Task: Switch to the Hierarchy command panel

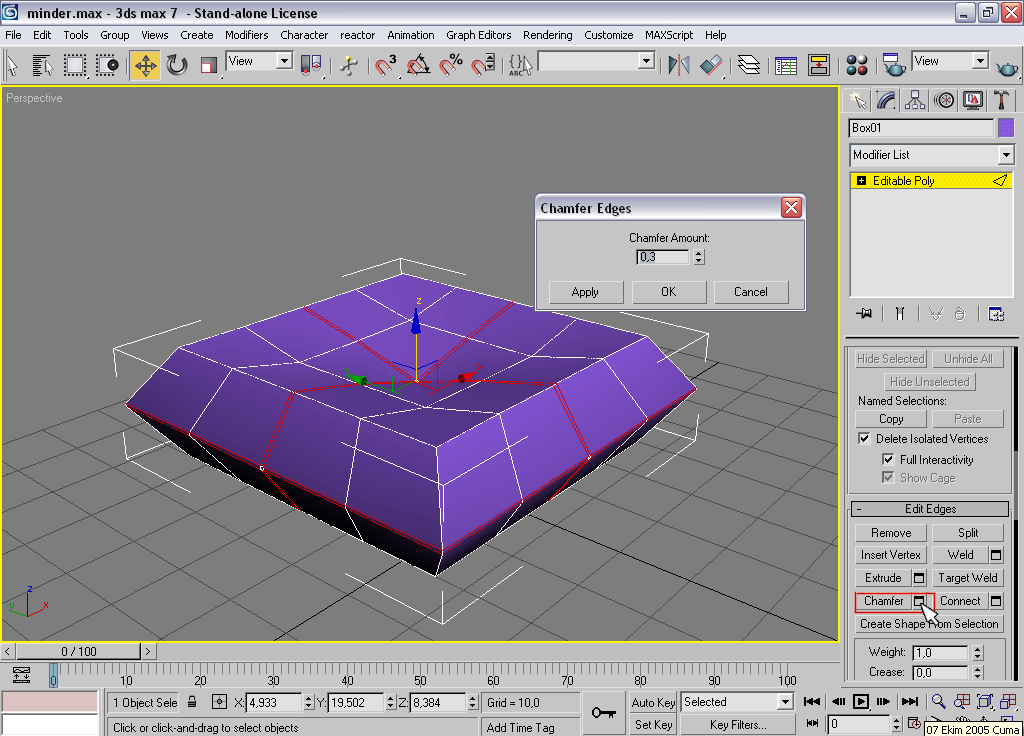Action: pyautogui.click(x=914, y=100)
